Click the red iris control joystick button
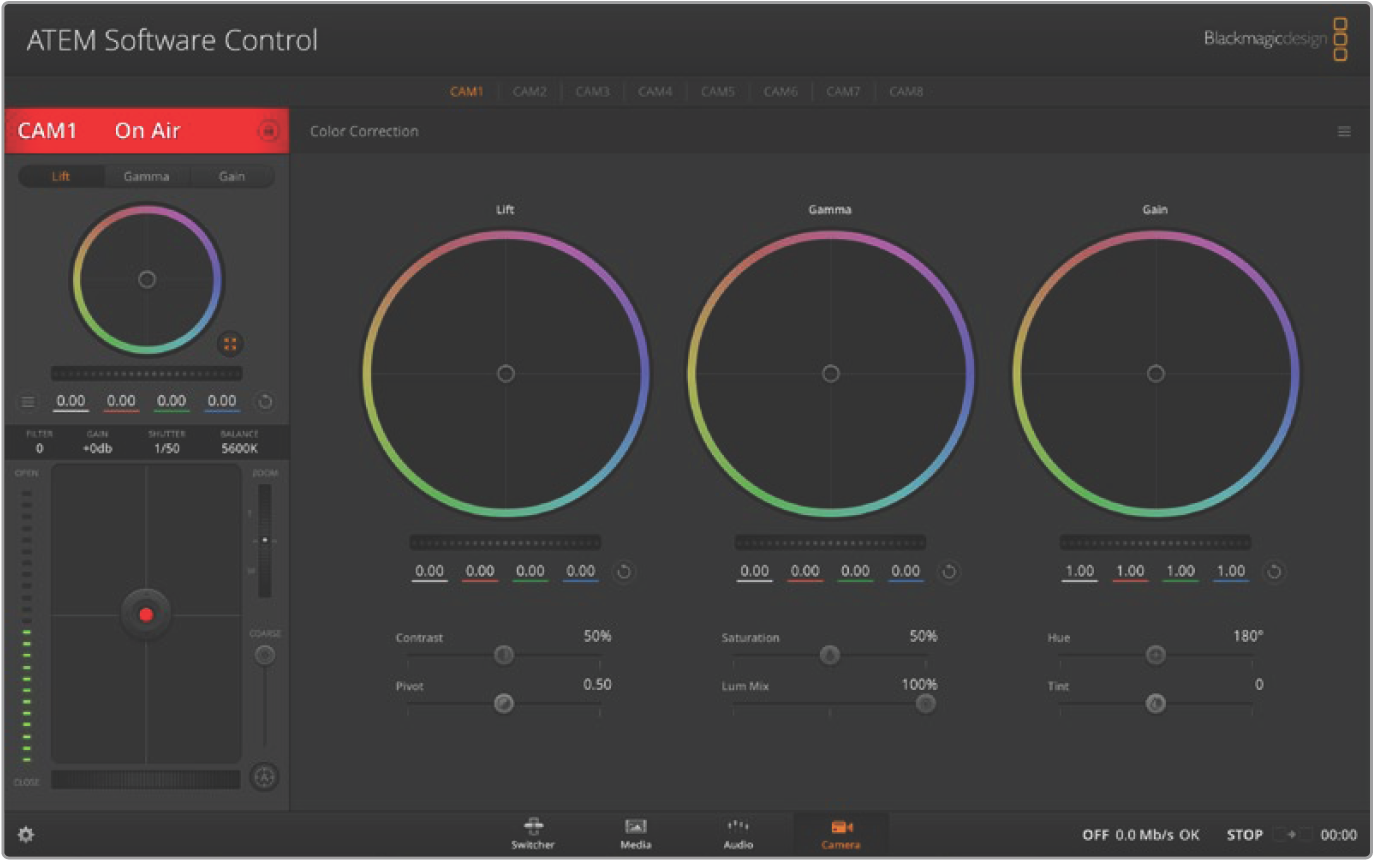The height and width of the screenshot is (861, 1374). tap(146, 614)
